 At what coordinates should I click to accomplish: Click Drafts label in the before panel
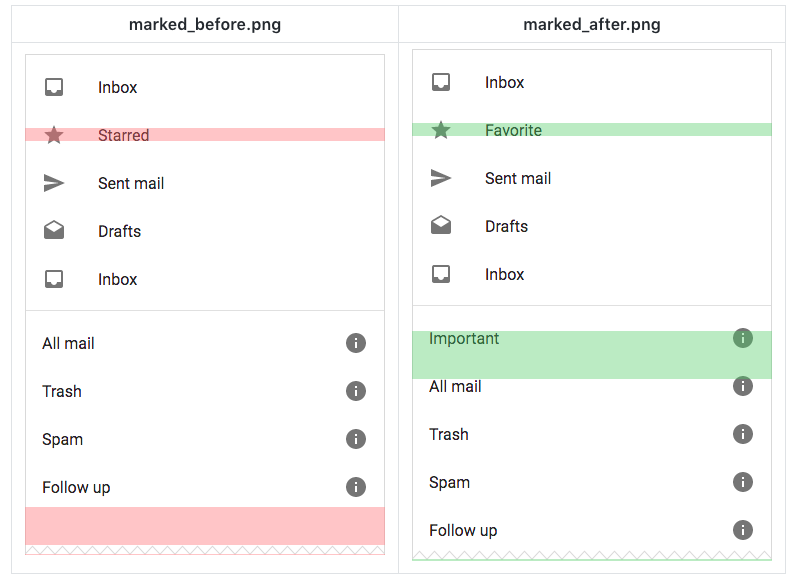(x=119, y=231)
